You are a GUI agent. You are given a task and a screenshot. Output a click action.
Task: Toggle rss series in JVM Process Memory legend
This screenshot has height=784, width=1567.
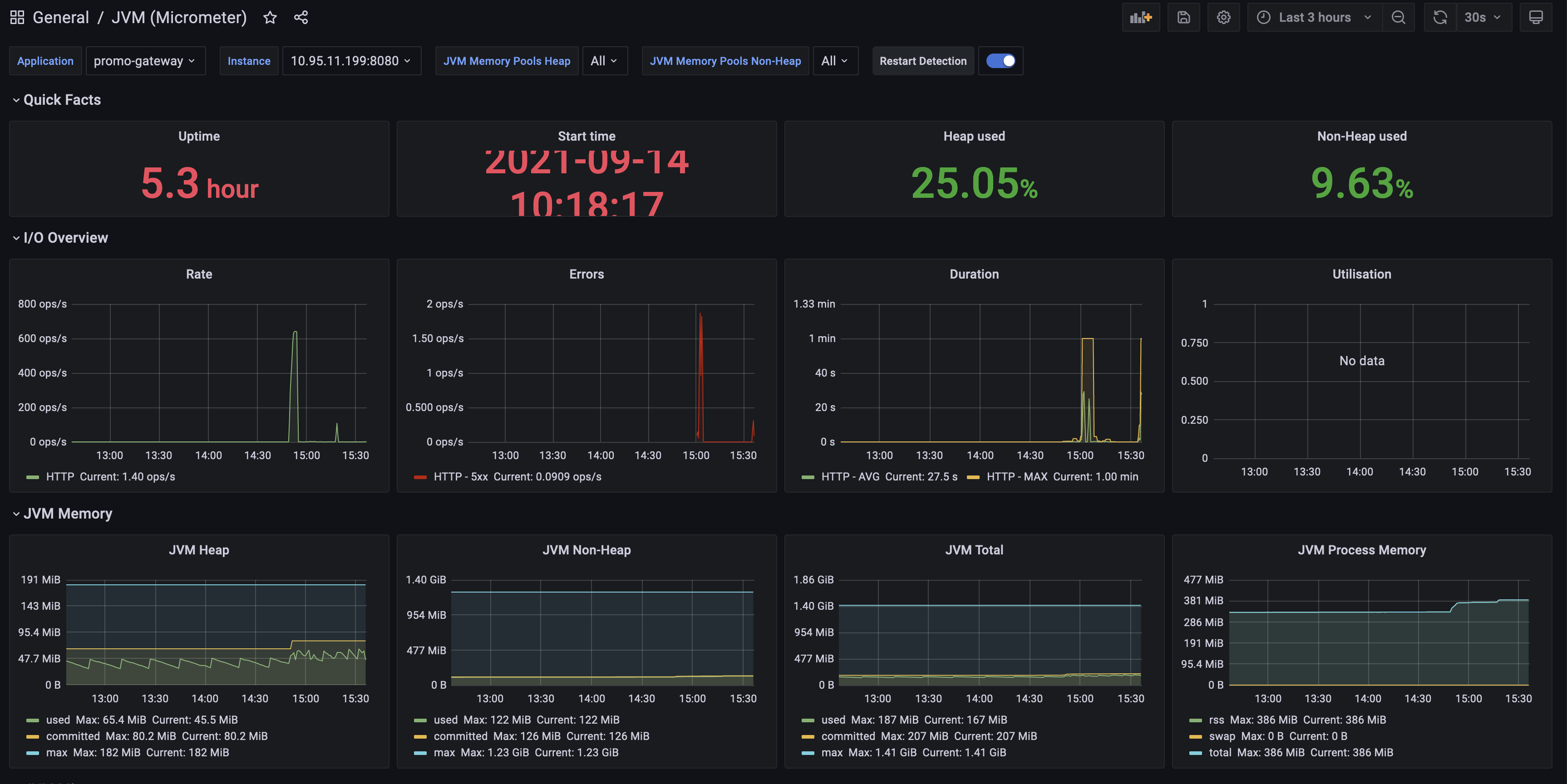[1217, 720]
